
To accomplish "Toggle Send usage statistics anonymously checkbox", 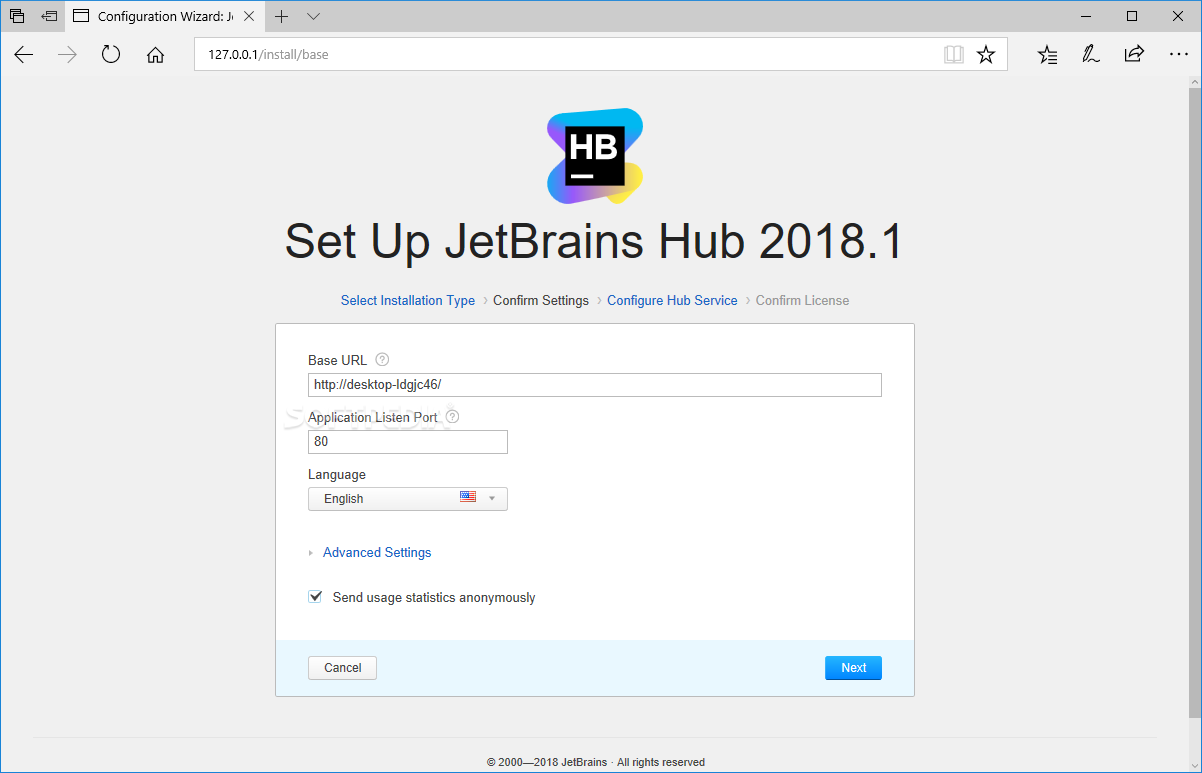I will pyautogui.click(x=315, y=597).
